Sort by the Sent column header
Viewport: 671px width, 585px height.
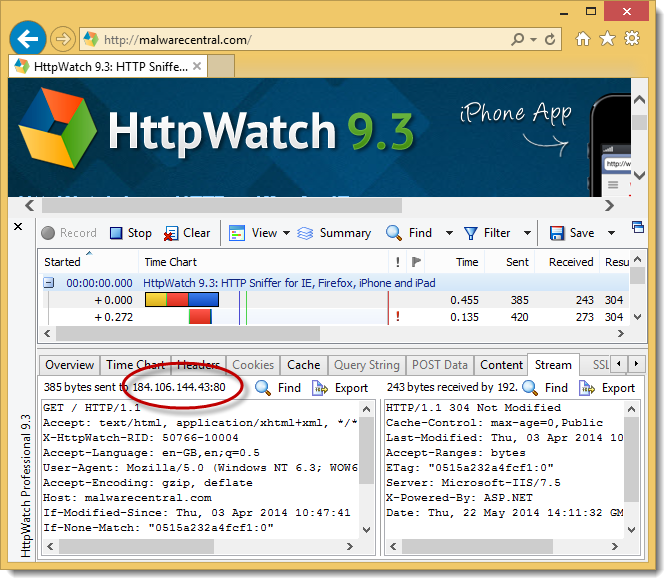(509, 262)
